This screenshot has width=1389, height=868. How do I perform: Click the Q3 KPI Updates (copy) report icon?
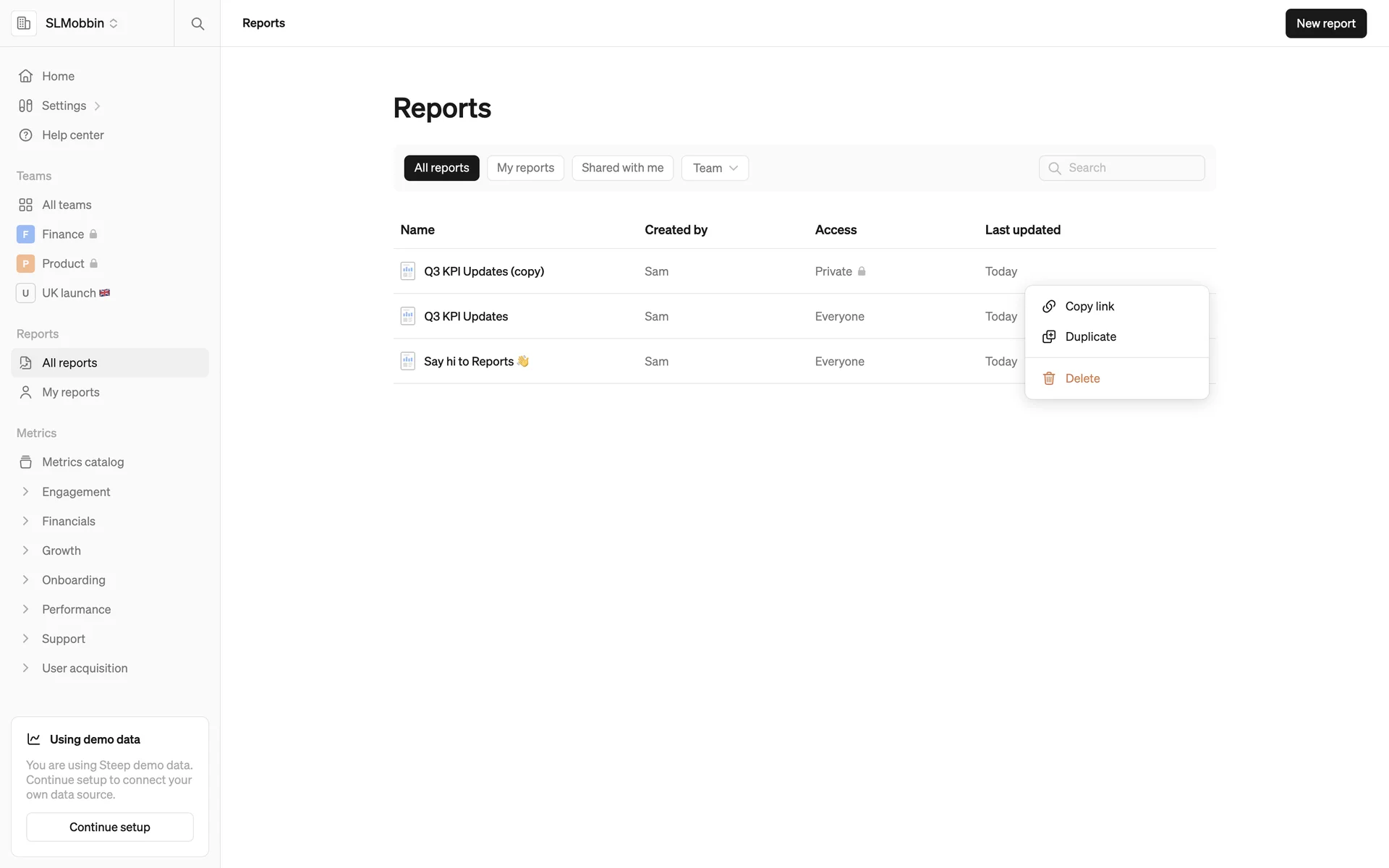click(408, 271)
